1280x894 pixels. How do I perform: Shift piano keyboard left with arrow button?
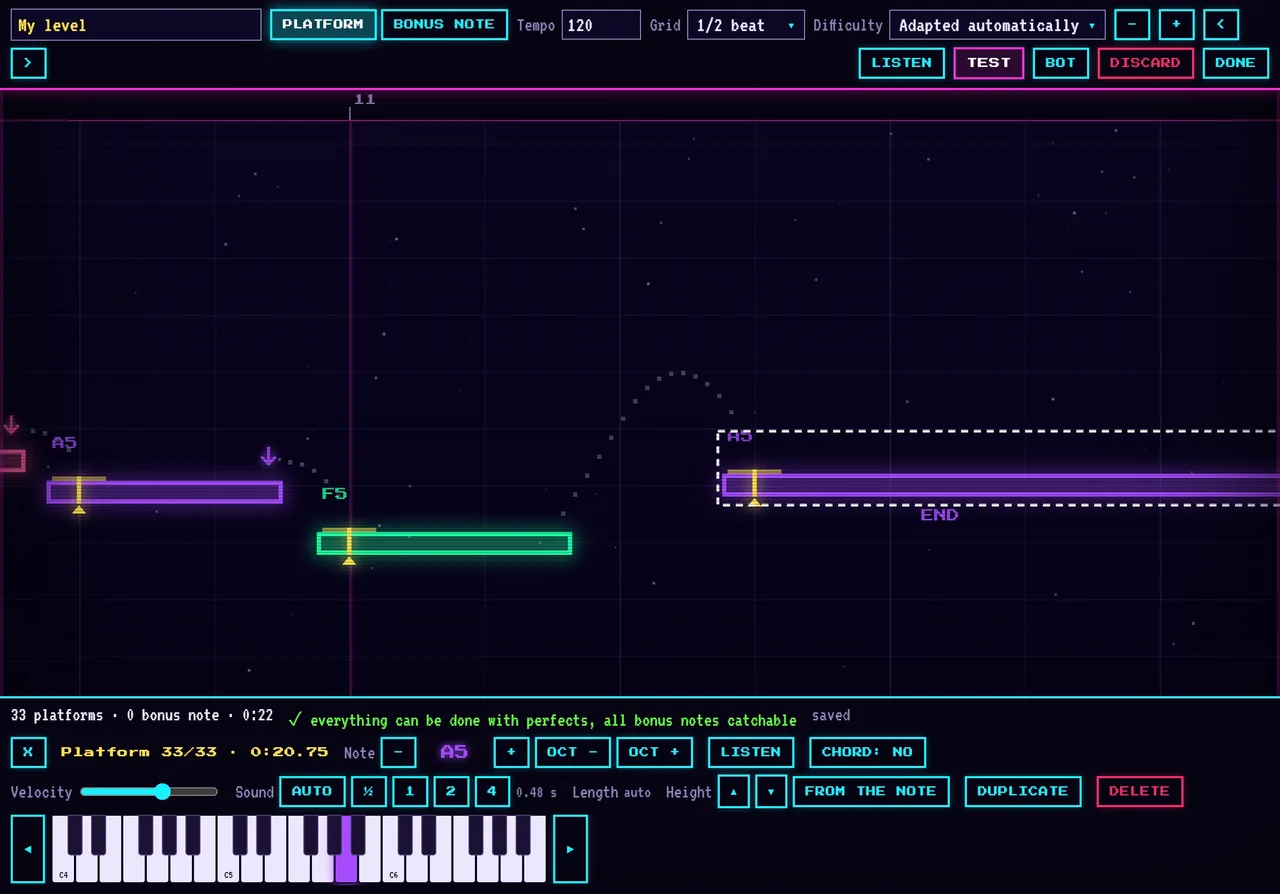[28, 849]
